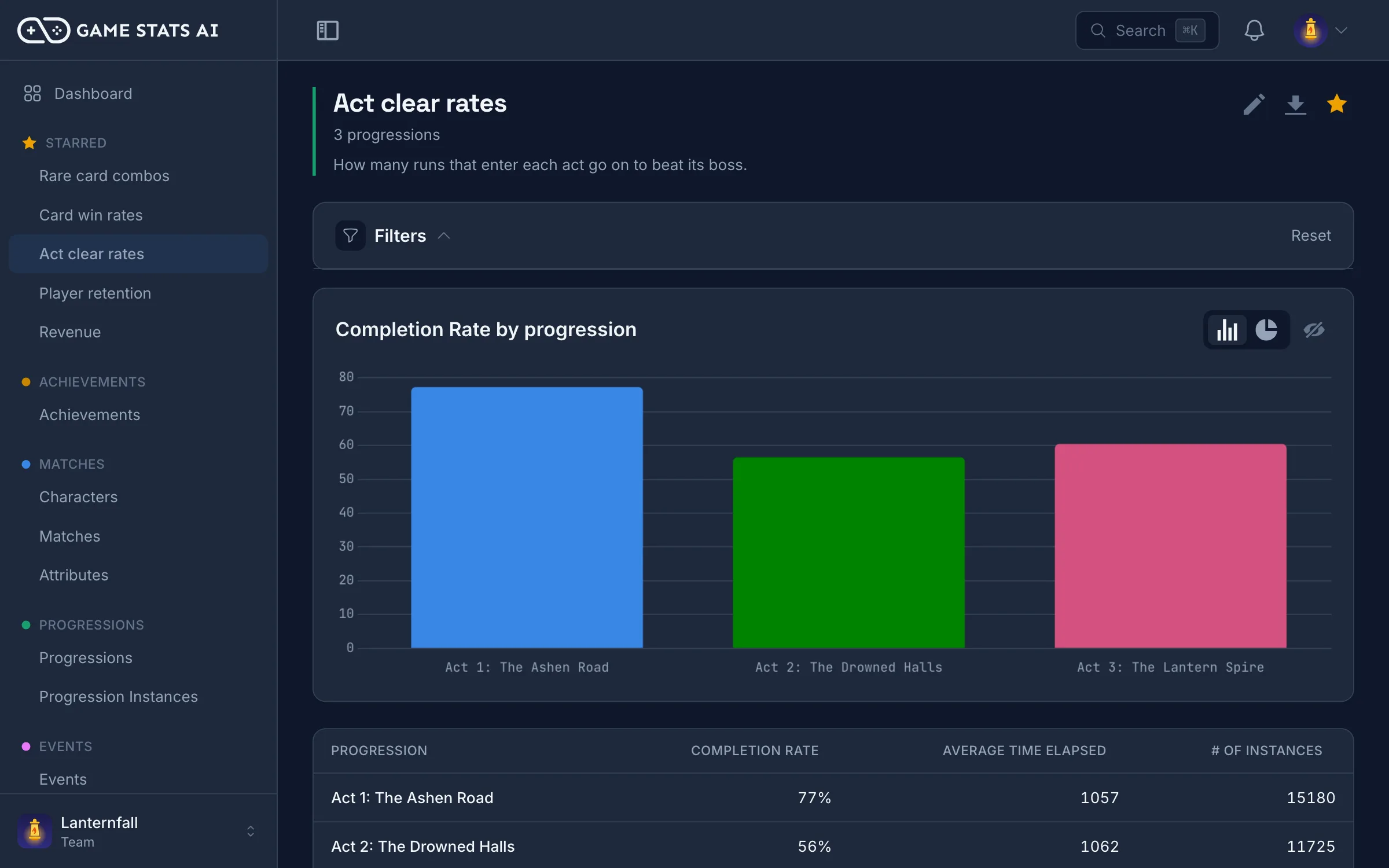Switch chart to bar view
1389x868 pixels.
pyautogui.click(x=1227, y=330)
